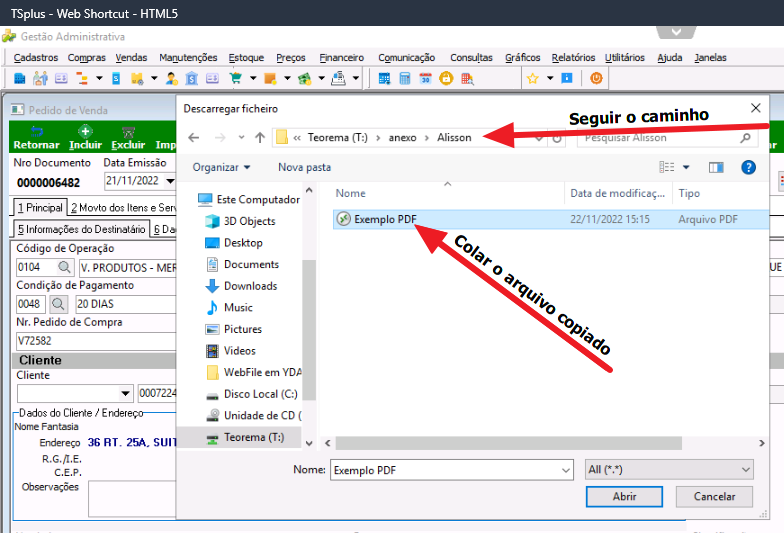The image size is (784, 533).
Task: Click the Abrir button
Action: (x=624, y=496)
